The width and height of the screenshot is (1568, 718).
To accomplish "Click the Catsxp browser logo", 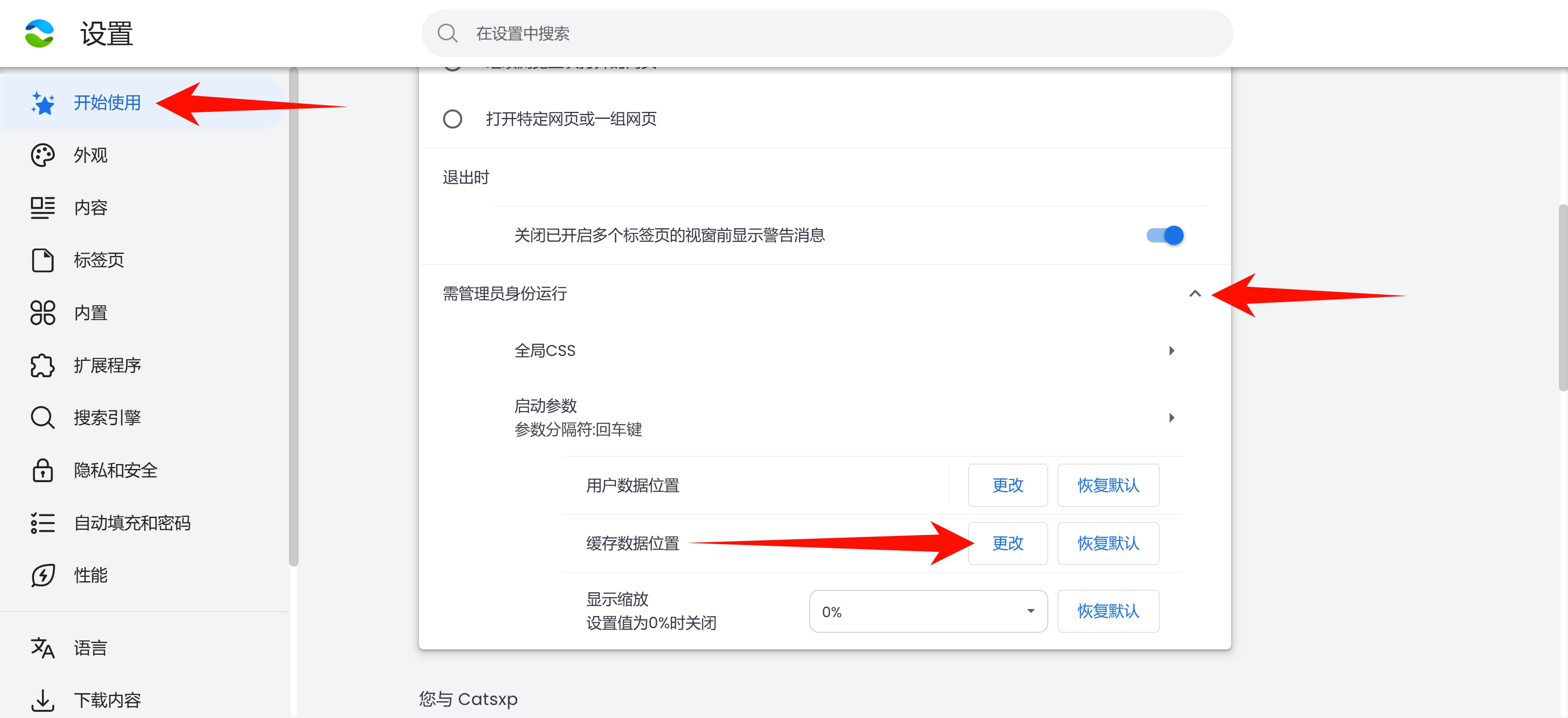I will tap(40, 33).
